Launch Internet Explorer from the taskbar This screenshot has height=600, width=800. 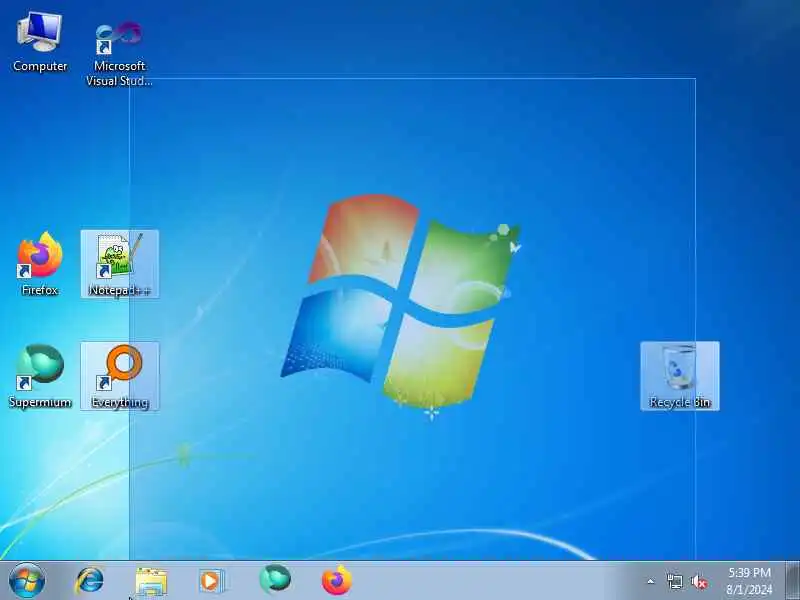tap(89, 581)
